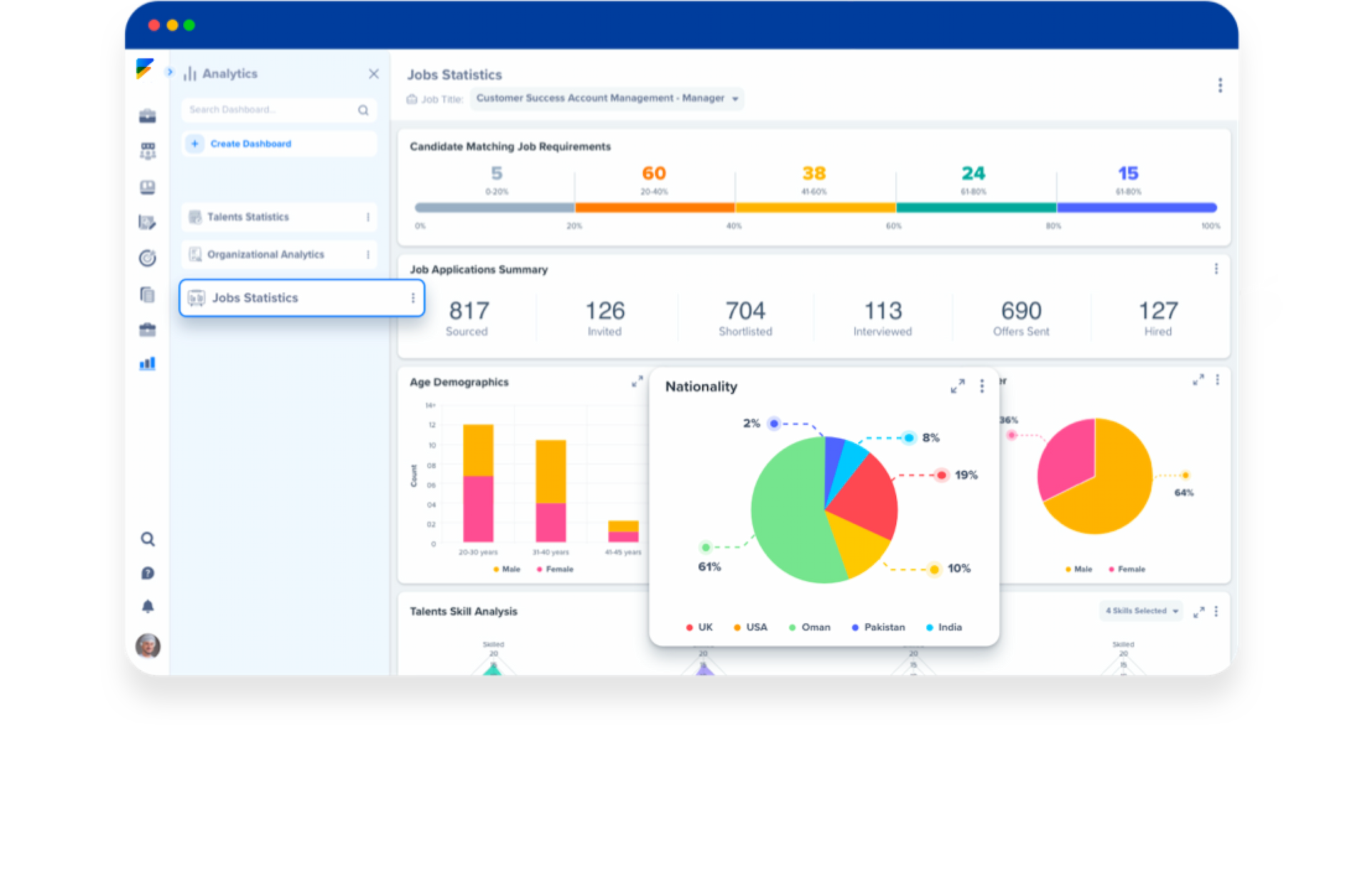1372x892 pixels.
Task: Toggle Female legend in Gender pie chart
Action: (x=1127, y=570)
